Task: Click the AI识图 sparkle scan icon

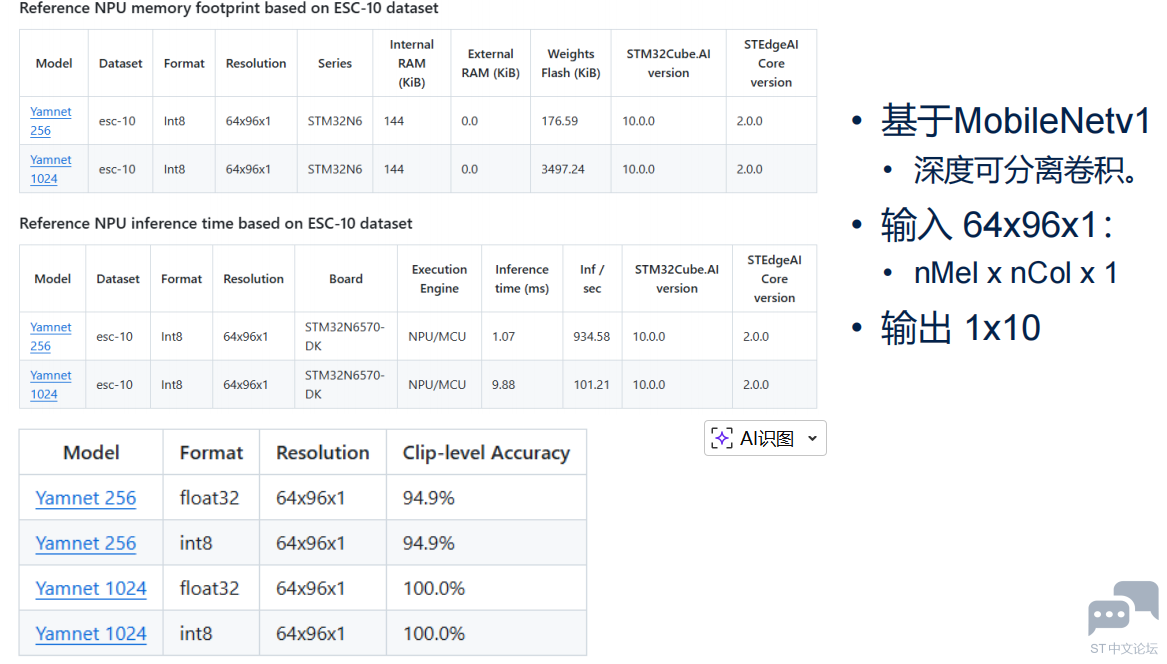Action: [721, 438]
